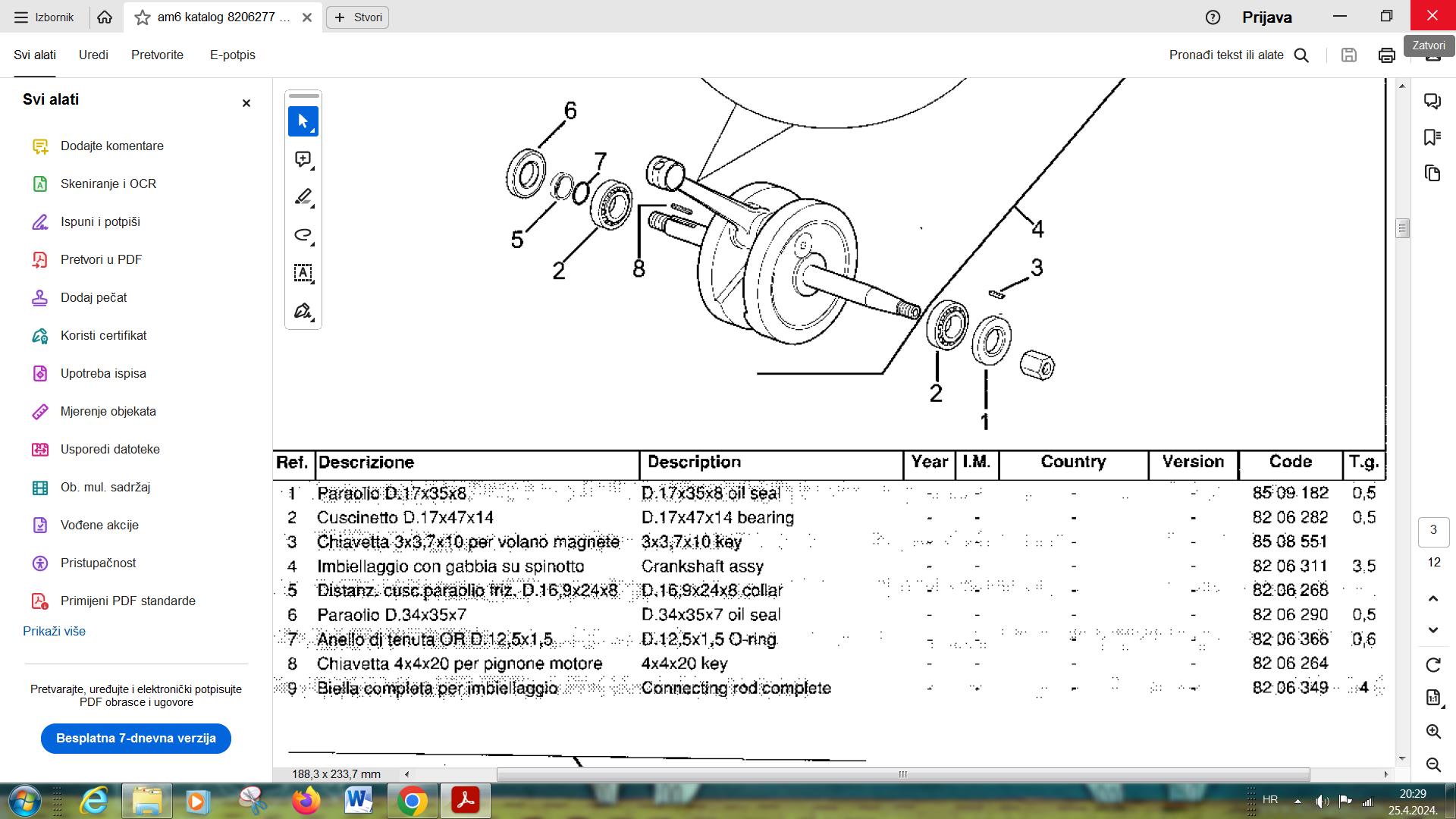
Task: Expand tools list with Prikaži više
Action: point(54,631)
